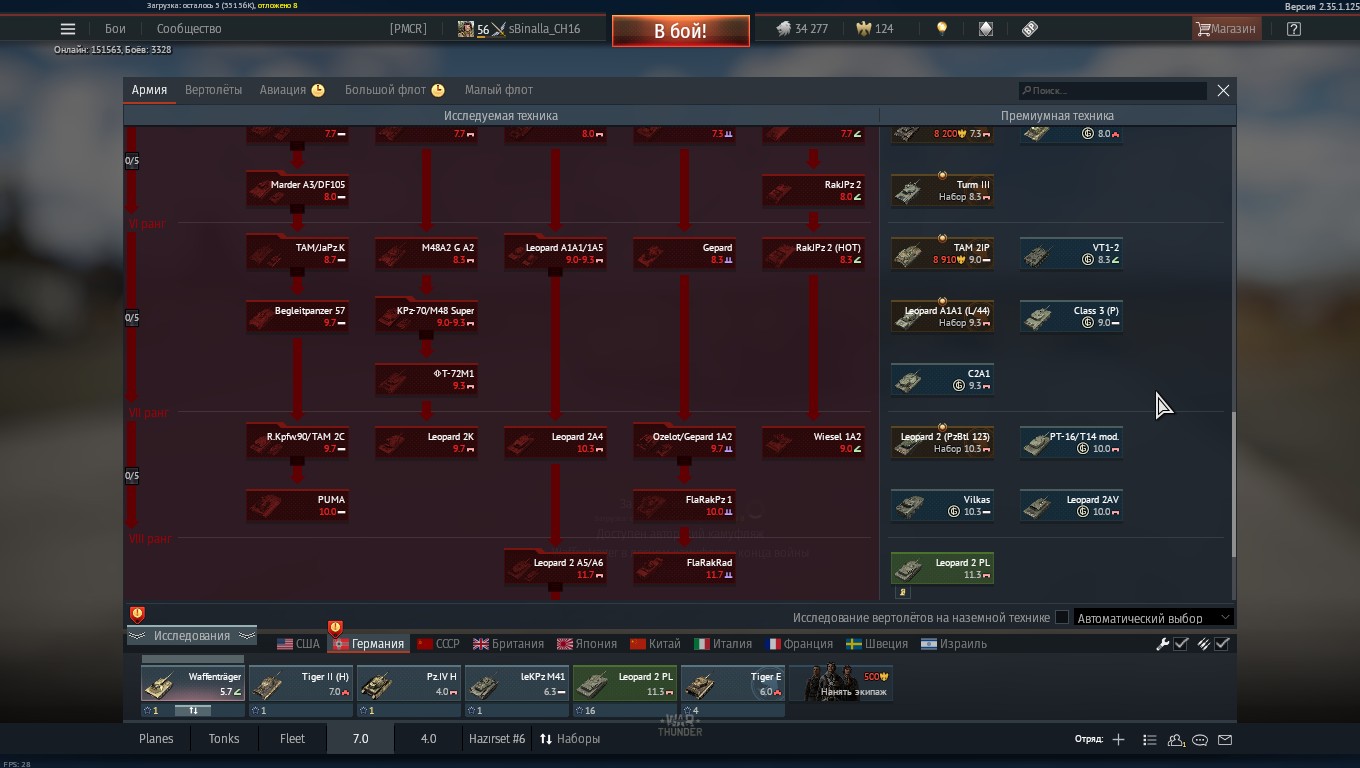
Task: Select premium Leopard 2 PL in tree
Action: click(x=942, y=568)
